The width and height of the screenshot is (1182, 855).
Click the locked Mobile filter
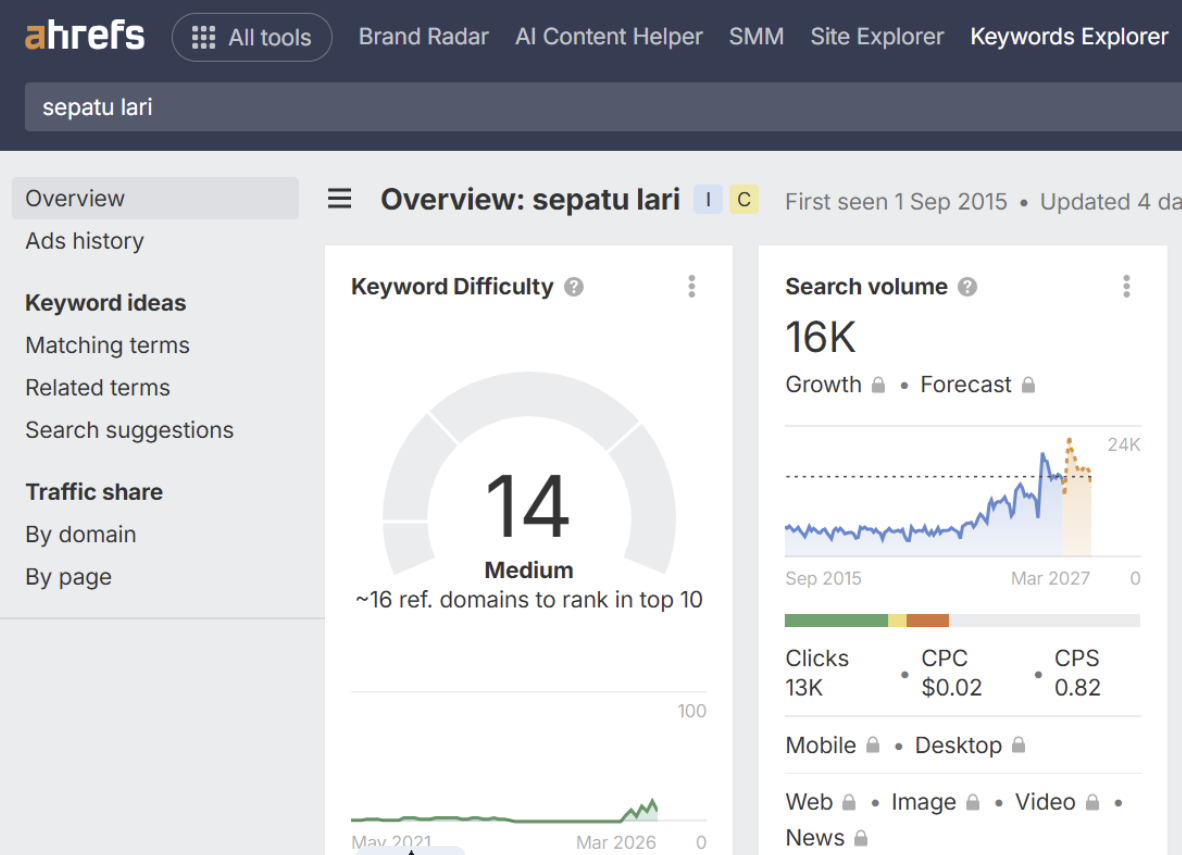(832, 745)
